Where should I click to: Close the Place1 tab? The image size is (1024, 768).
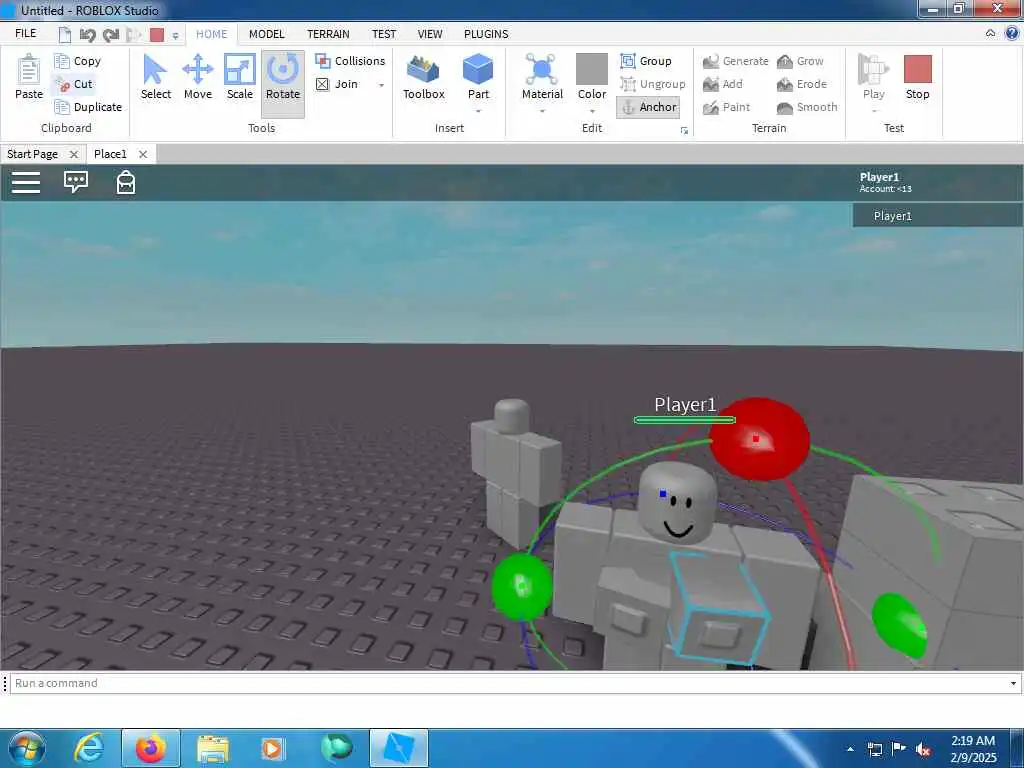143,155
